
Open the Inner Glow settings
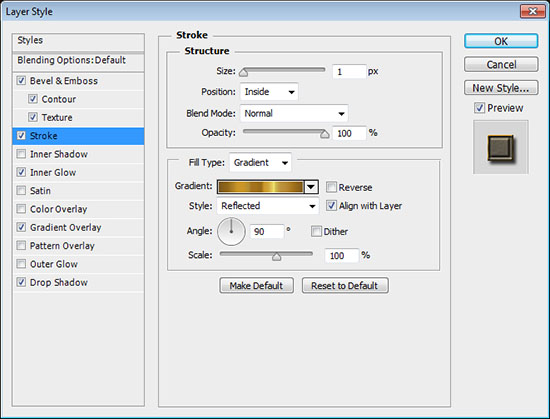pos(78,173)
